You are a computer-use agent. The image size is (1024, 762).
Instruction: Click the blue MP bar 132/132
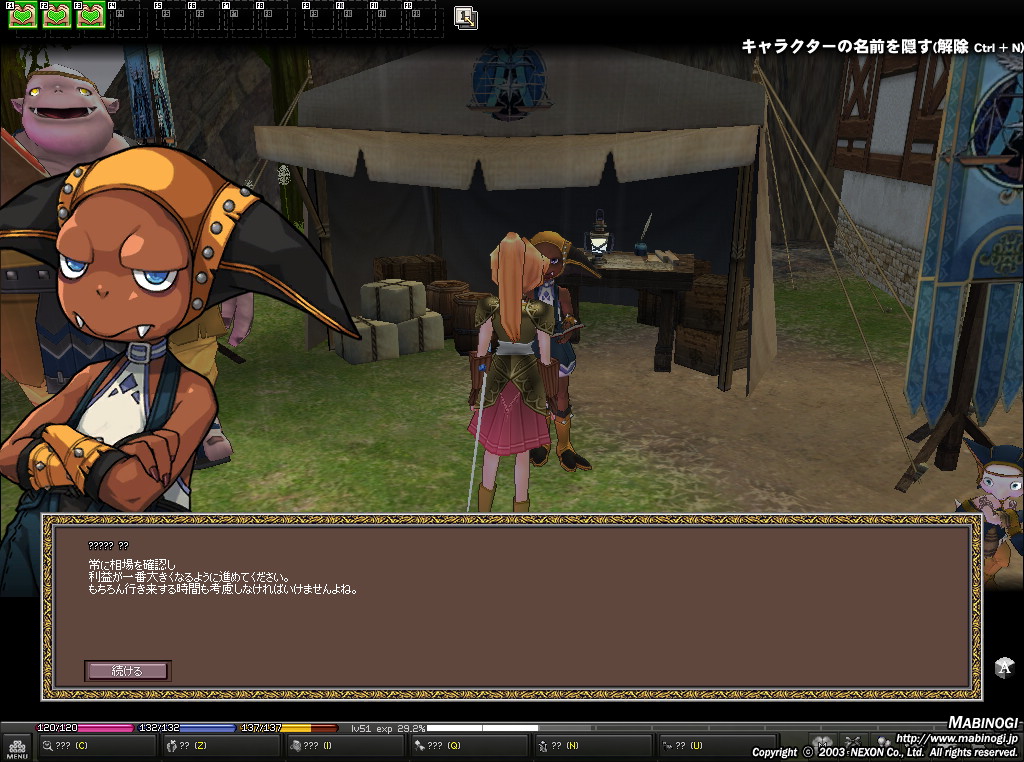tap(186, 728)
